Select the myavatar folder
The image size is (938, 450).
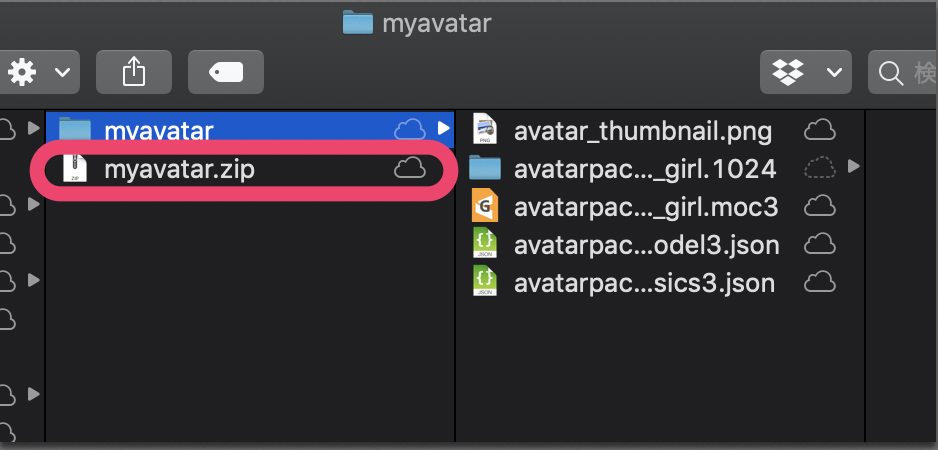(x=158, y=129)
